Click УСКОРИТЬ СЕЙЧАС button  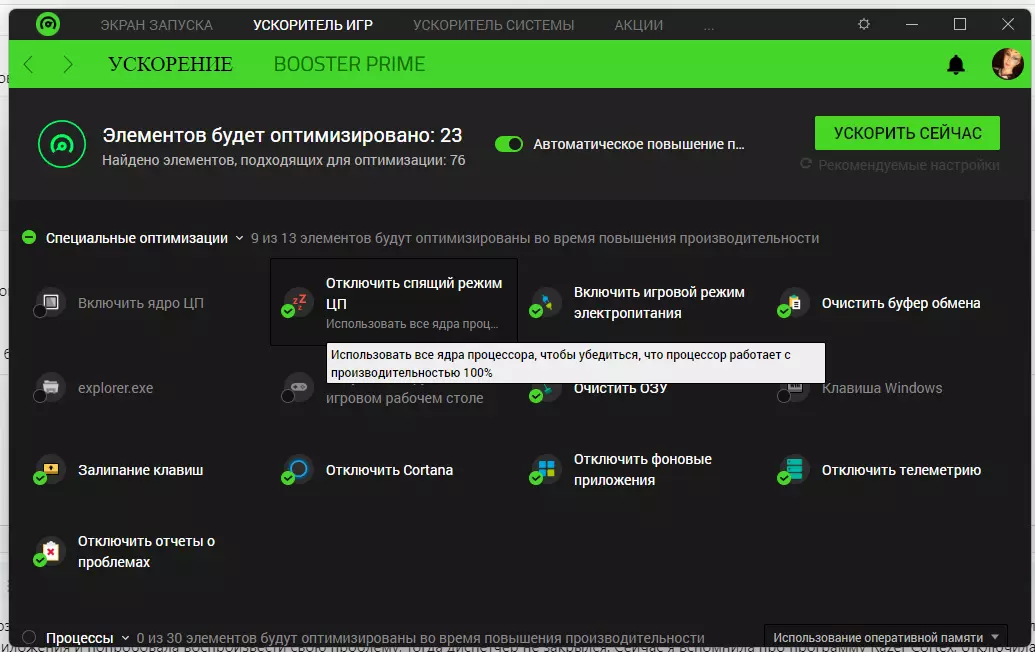(x=907, y=133)
